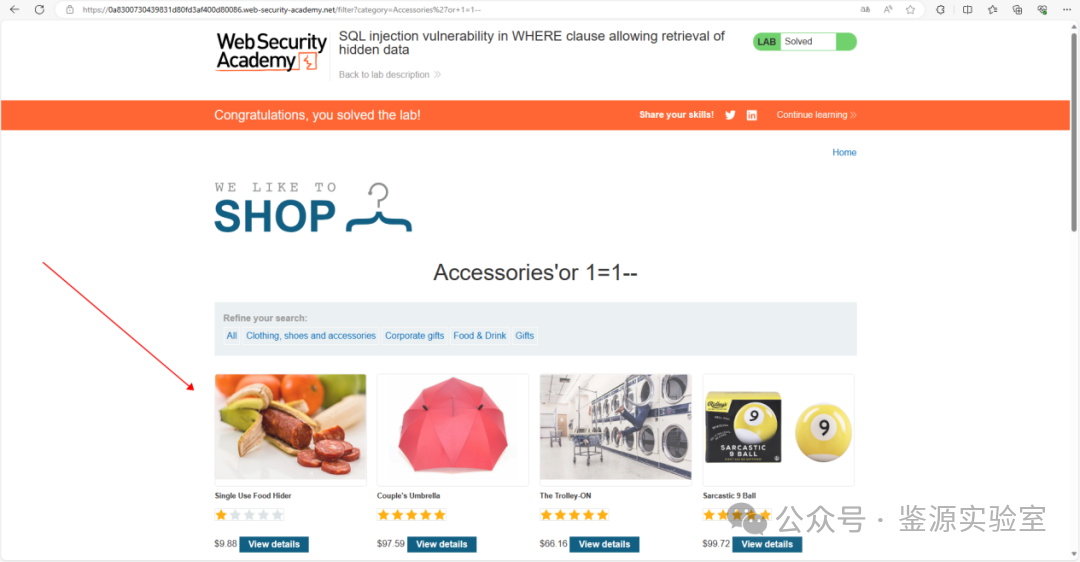View details of Single Use Food Hider
The height and width of the screenshot is (562, 1080).
pyautogui.click(x=274, y=544)
